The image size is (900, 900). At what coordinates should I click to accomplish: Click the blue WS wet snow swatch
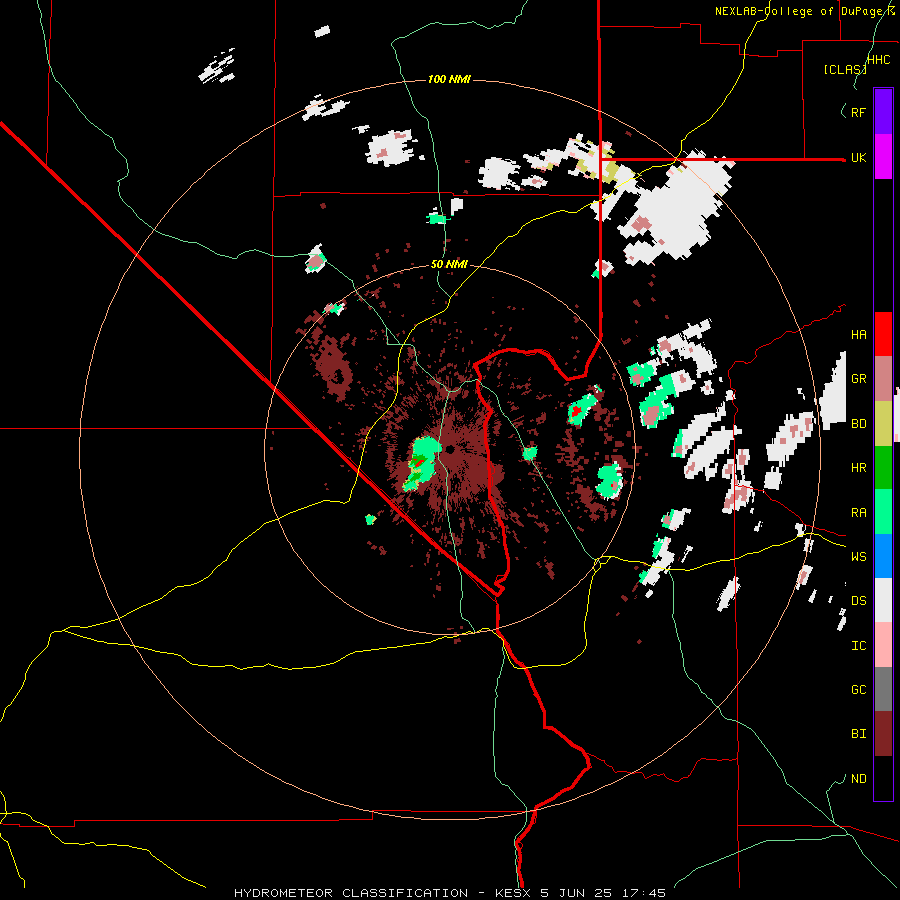(883, 556)
